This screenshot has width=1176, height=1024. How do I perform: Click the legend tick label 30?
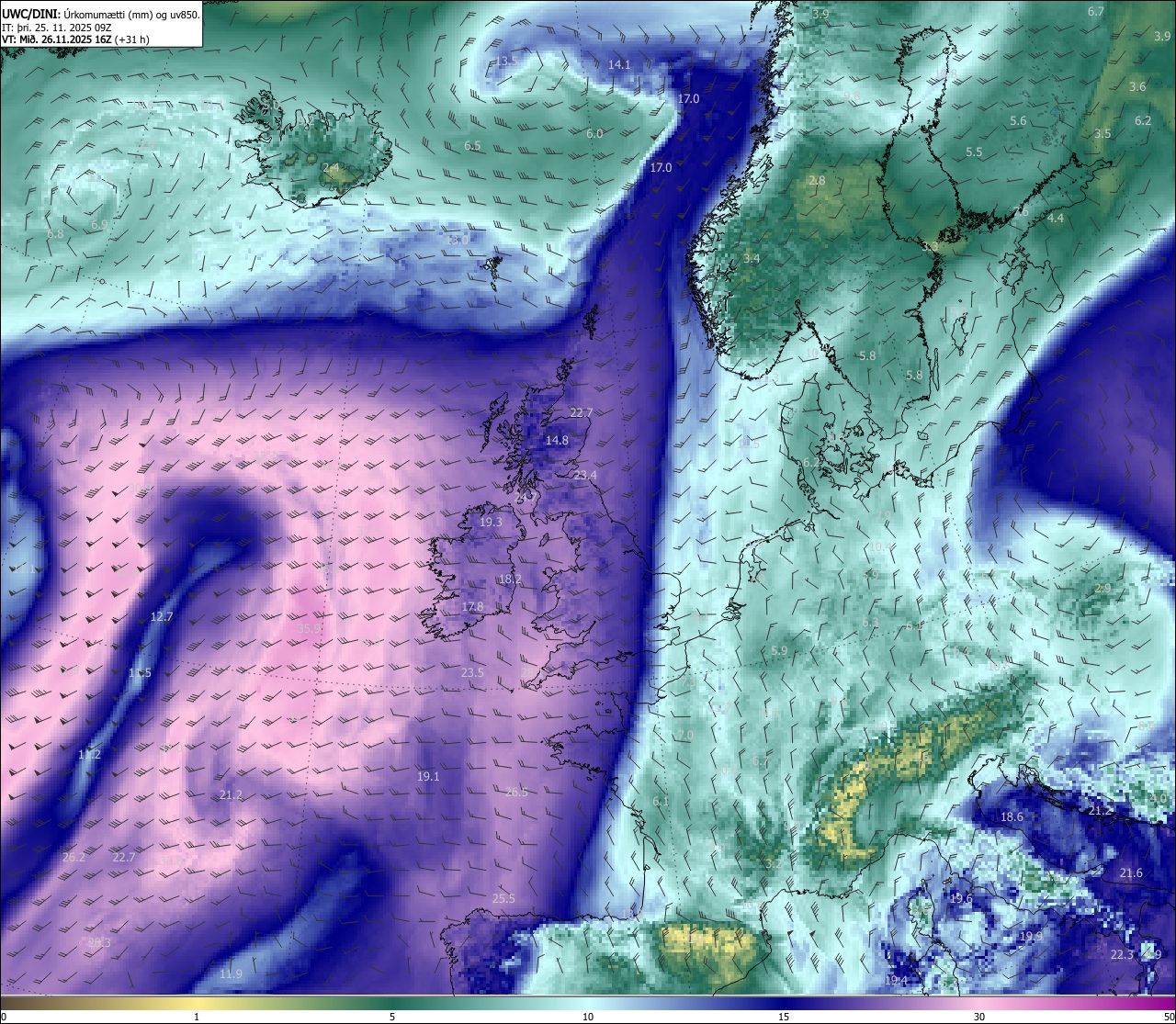coord(979,1017)
